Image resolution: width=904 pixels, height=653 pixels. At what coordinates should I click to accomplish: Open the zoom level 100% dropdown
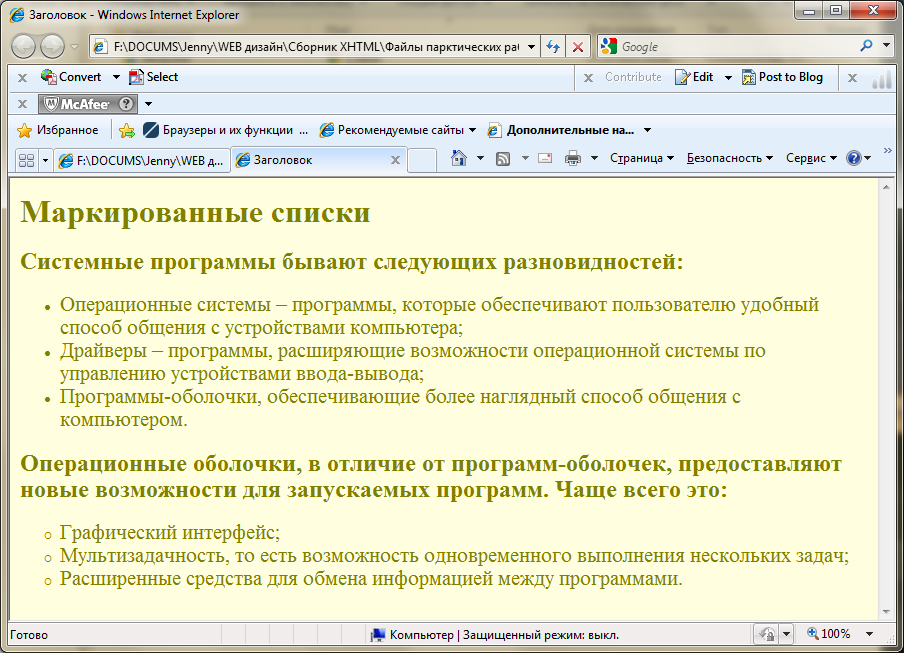[x=869, y=634]
